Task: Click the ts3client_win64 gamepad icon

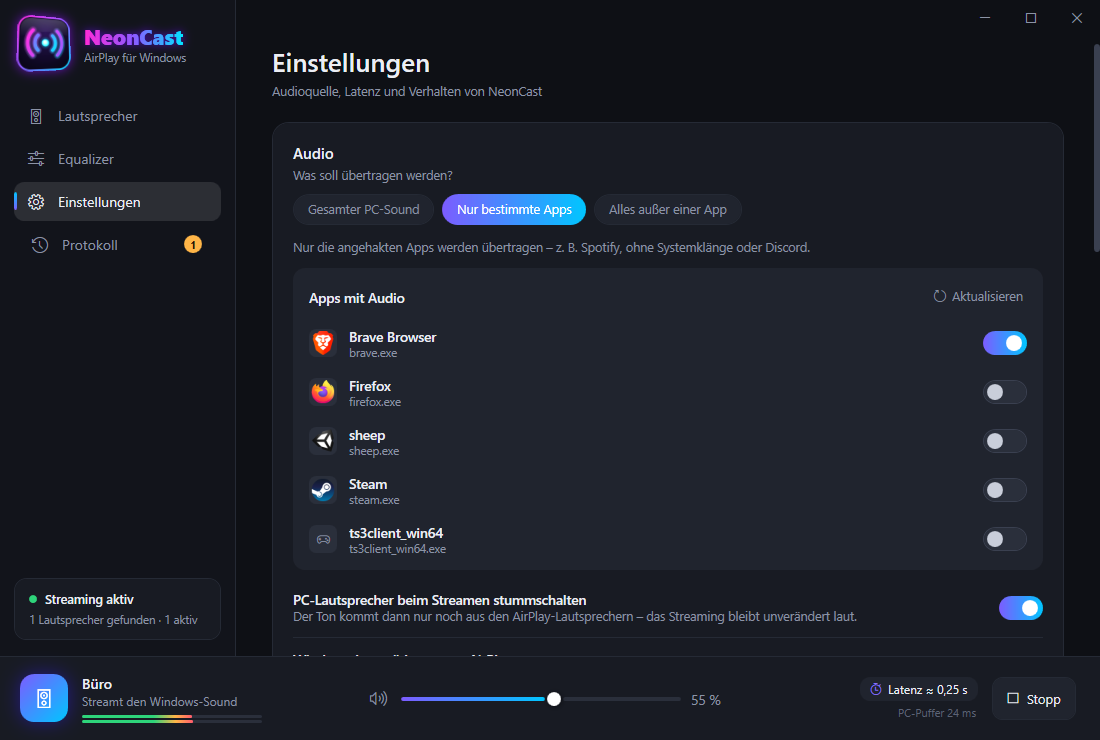Action: [x=323, y=539]
